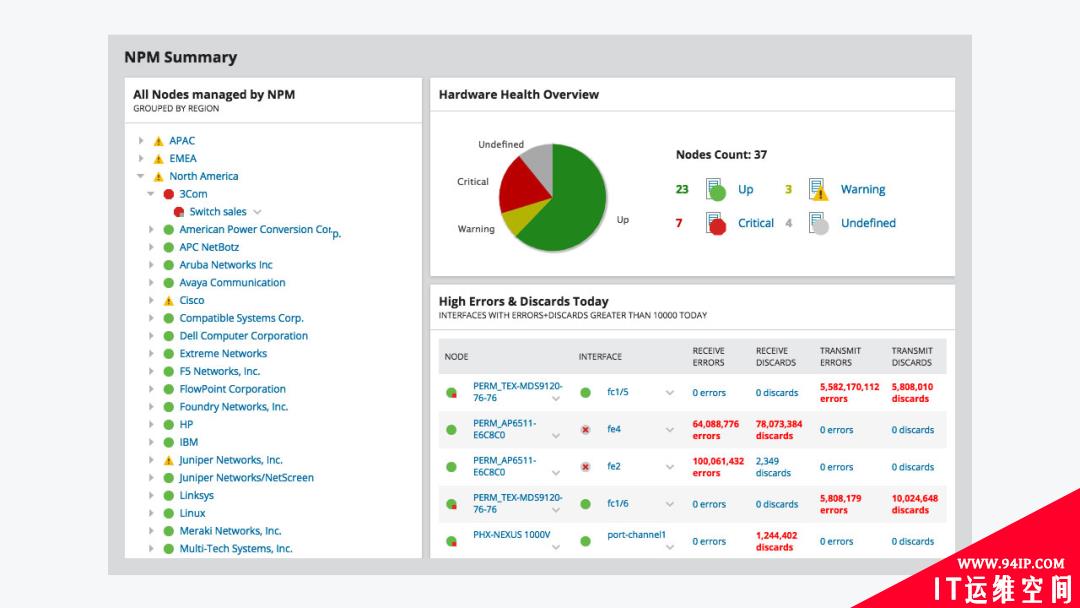Click the Warning link in Hardware Health legend
1080x608 pixels.
863,189
